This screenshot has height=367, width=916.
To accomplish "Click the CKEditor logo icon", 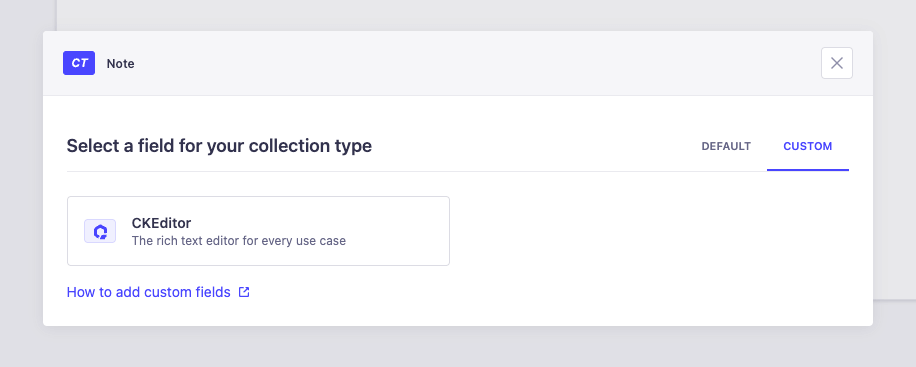I will click(x=100, y=231).
